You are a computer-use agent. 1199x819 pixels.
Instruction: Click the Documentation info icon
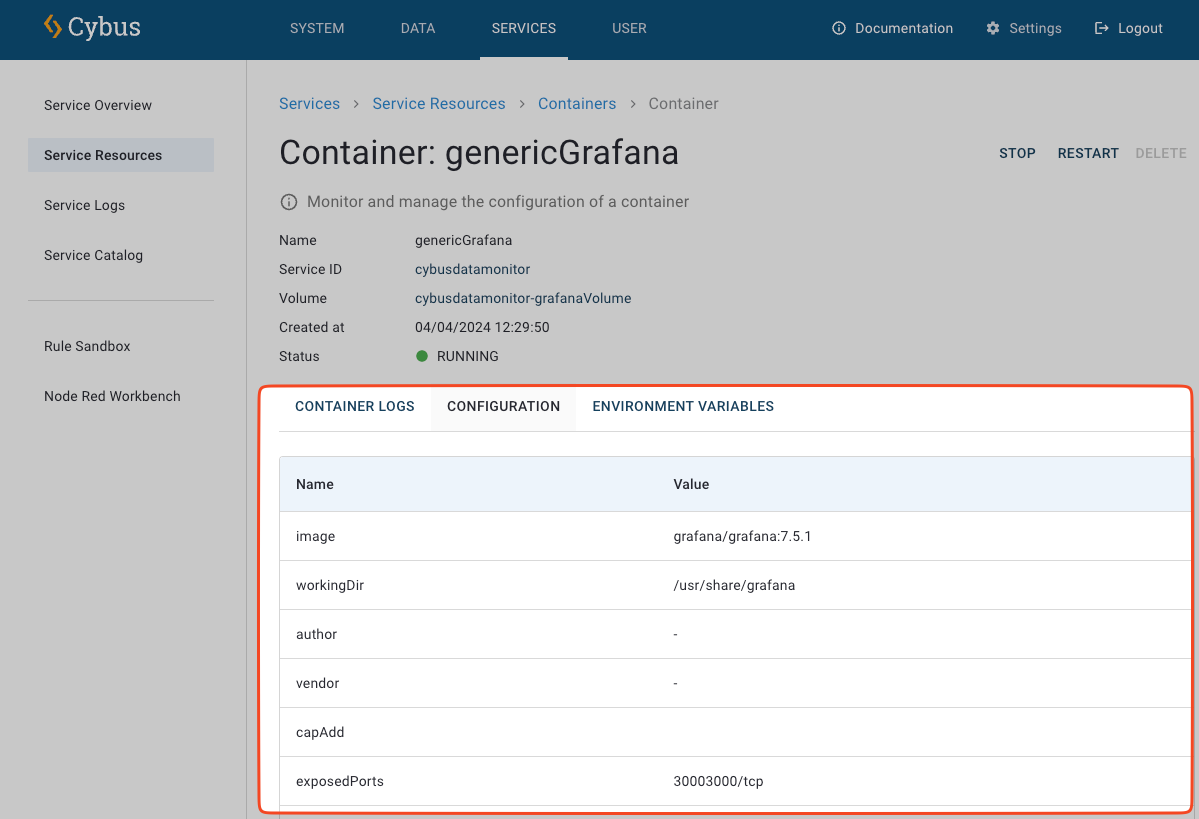click(x=839, y=28)
